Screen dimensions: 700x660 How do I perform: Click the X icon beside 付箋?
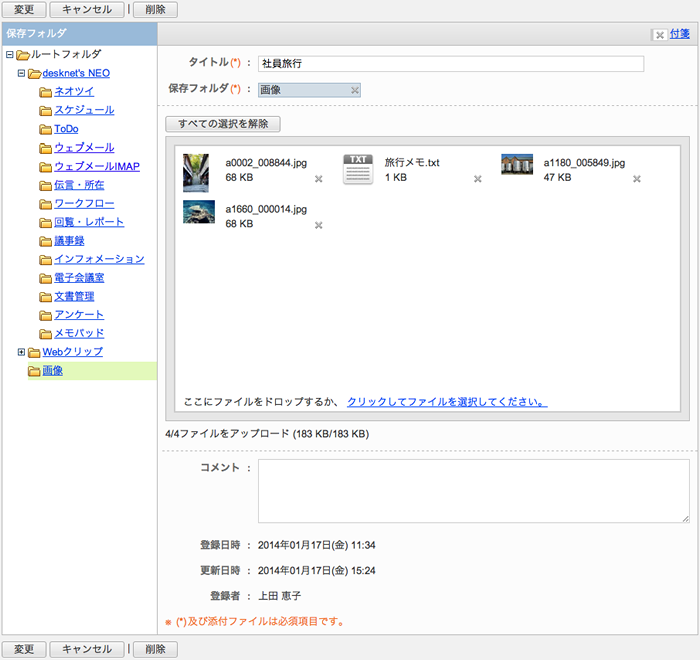(659, 35)
